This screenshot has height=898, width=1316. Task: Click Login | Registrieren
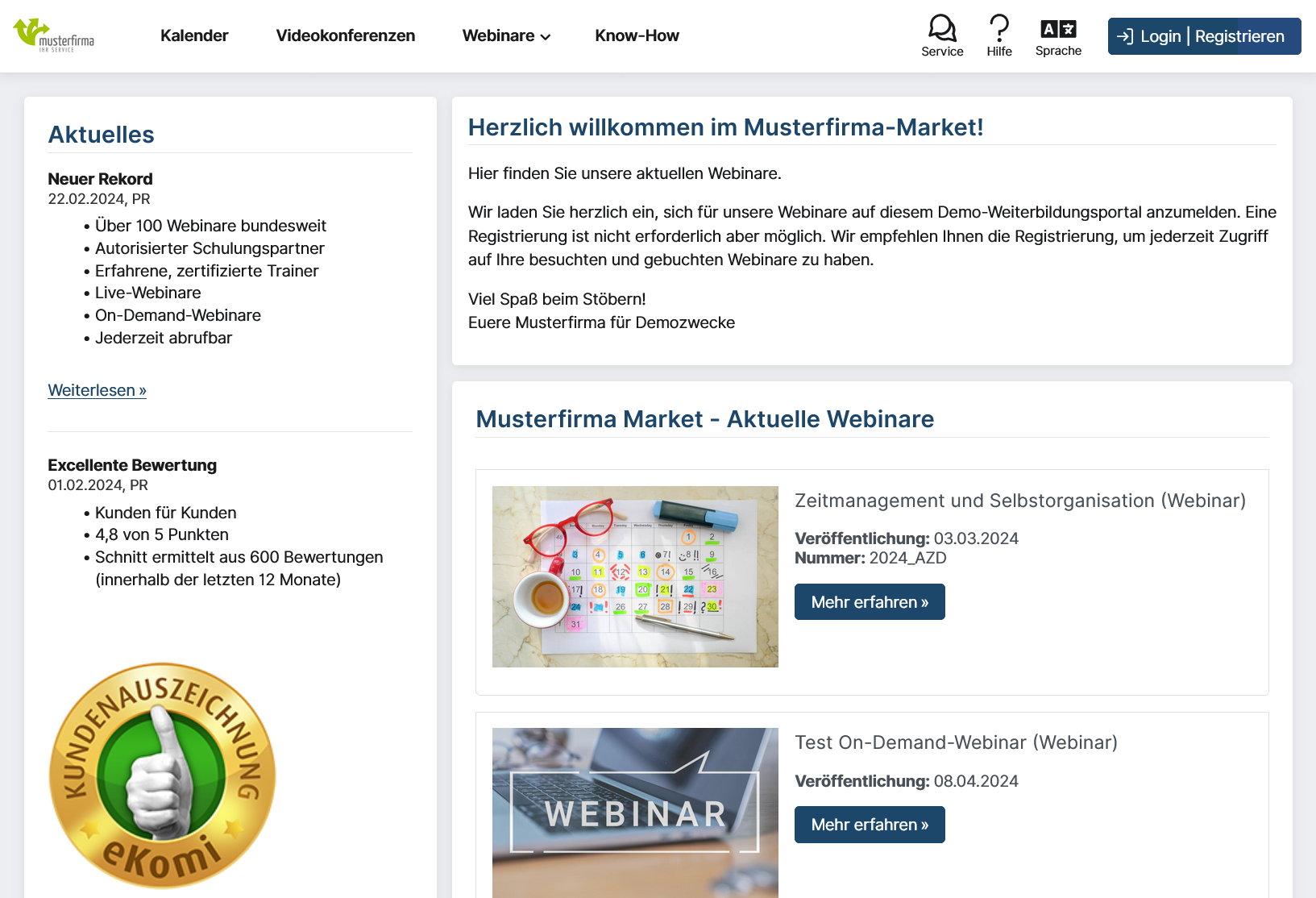[x=1203, y=35]
